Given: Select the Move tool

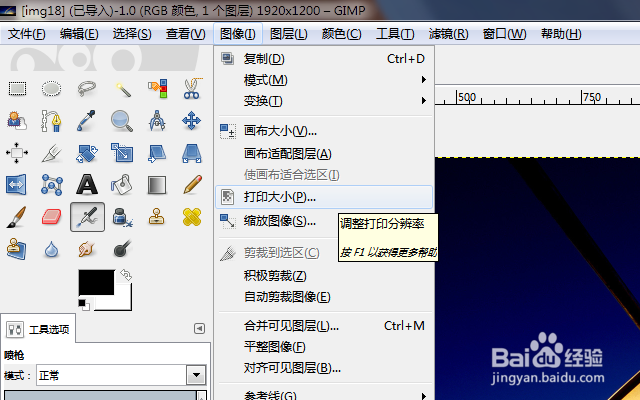Looking at the screenshot, I should pyautogui.click(x=191, y=121).
